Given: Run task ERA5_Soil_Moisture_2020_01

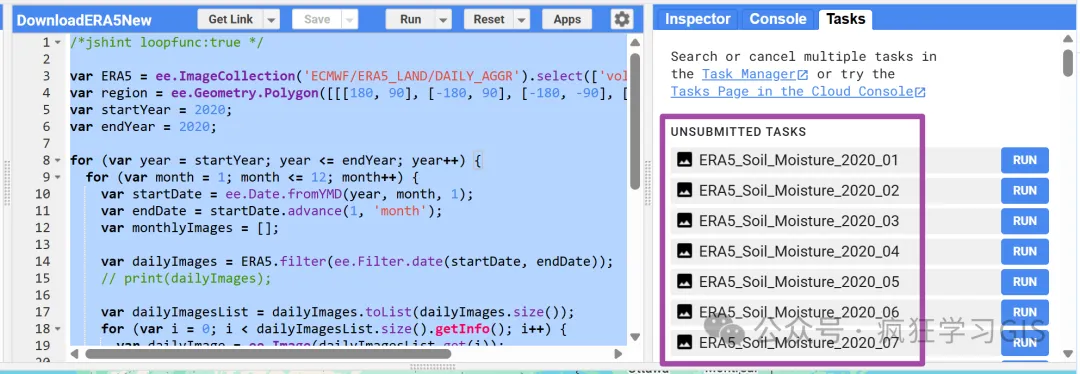Looking at the screenshot, I should tap(1024, 160).
